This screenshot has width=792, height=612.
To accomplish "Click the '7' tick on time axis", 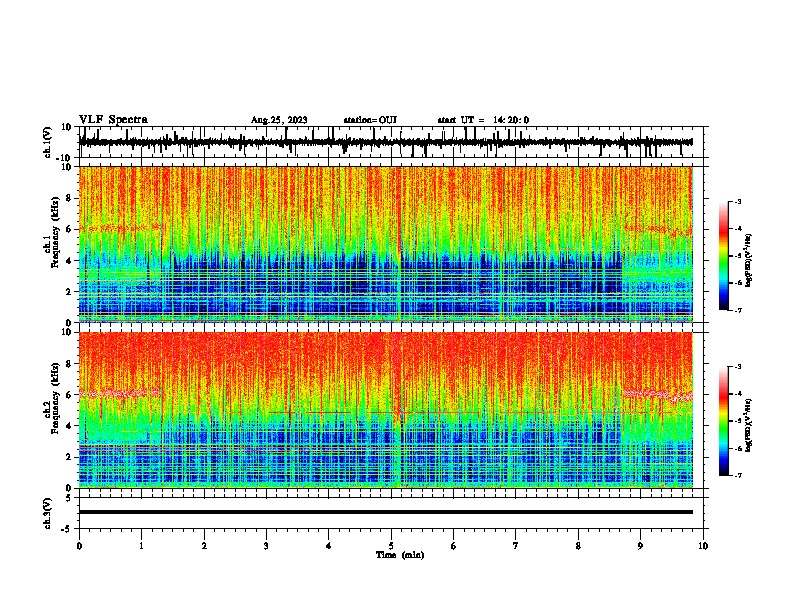I will coord(516,546).
